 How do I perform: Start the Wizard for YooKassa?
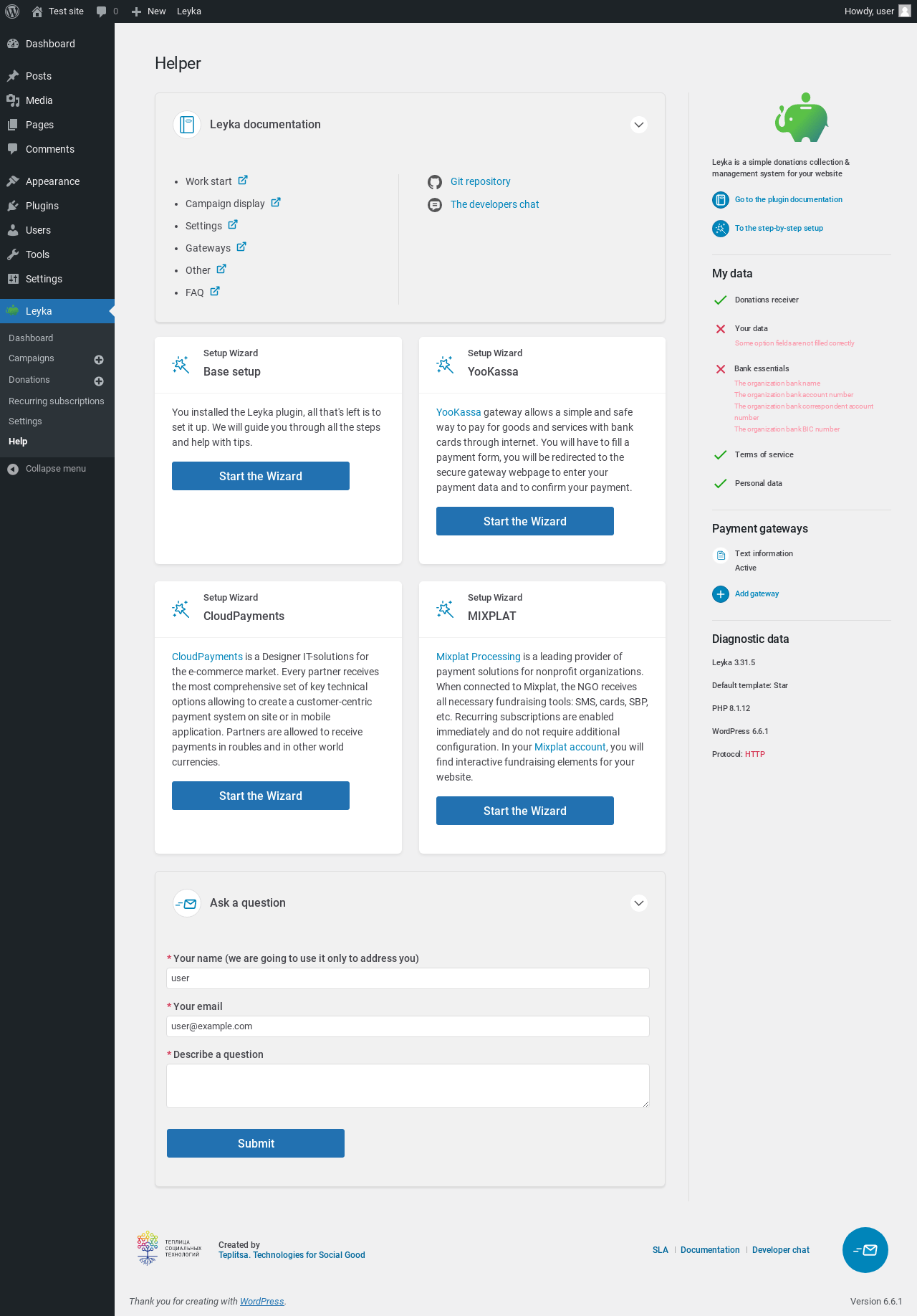tap(525, 521)
